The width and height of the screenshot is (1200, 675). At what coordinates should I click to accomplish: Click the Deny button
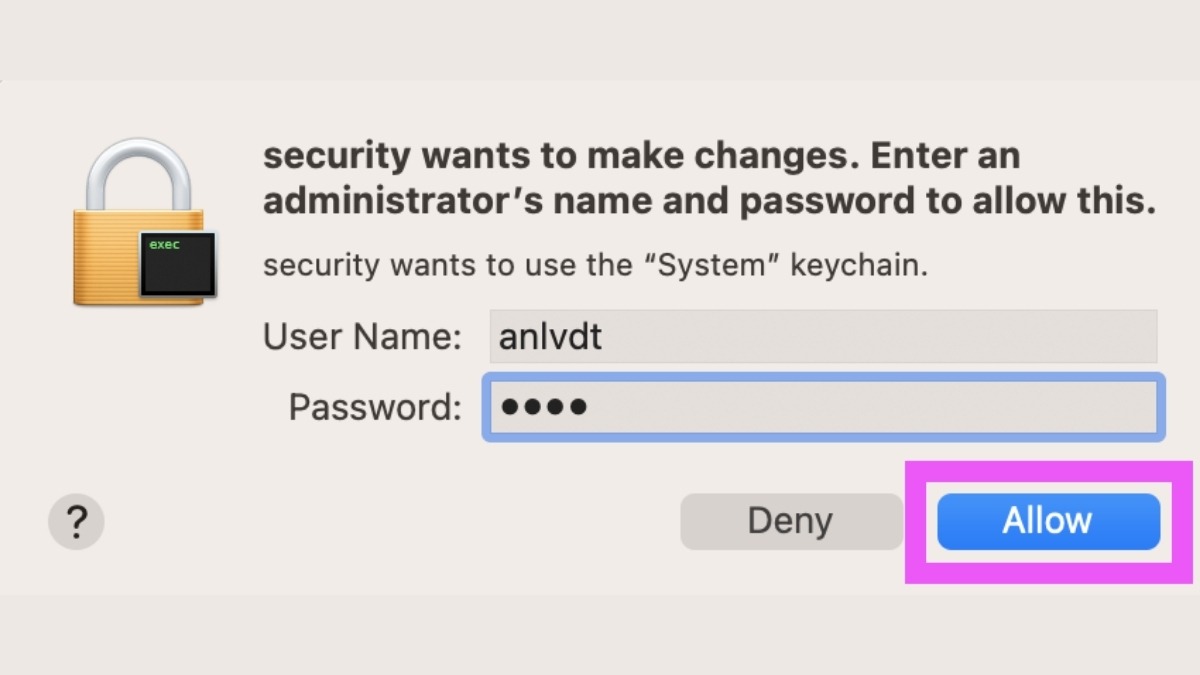click(x=790, y=521)
